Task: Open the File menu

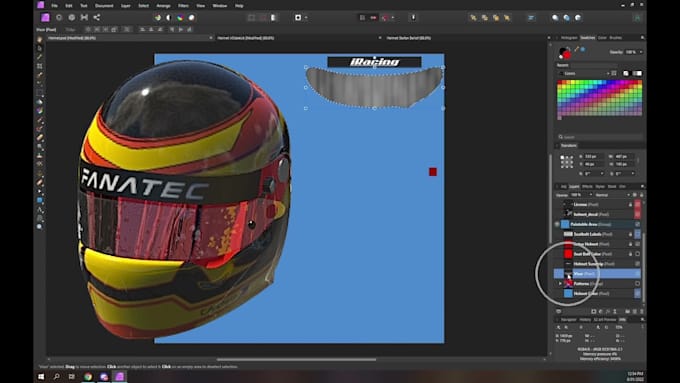Action: click(x=54, y=6)
